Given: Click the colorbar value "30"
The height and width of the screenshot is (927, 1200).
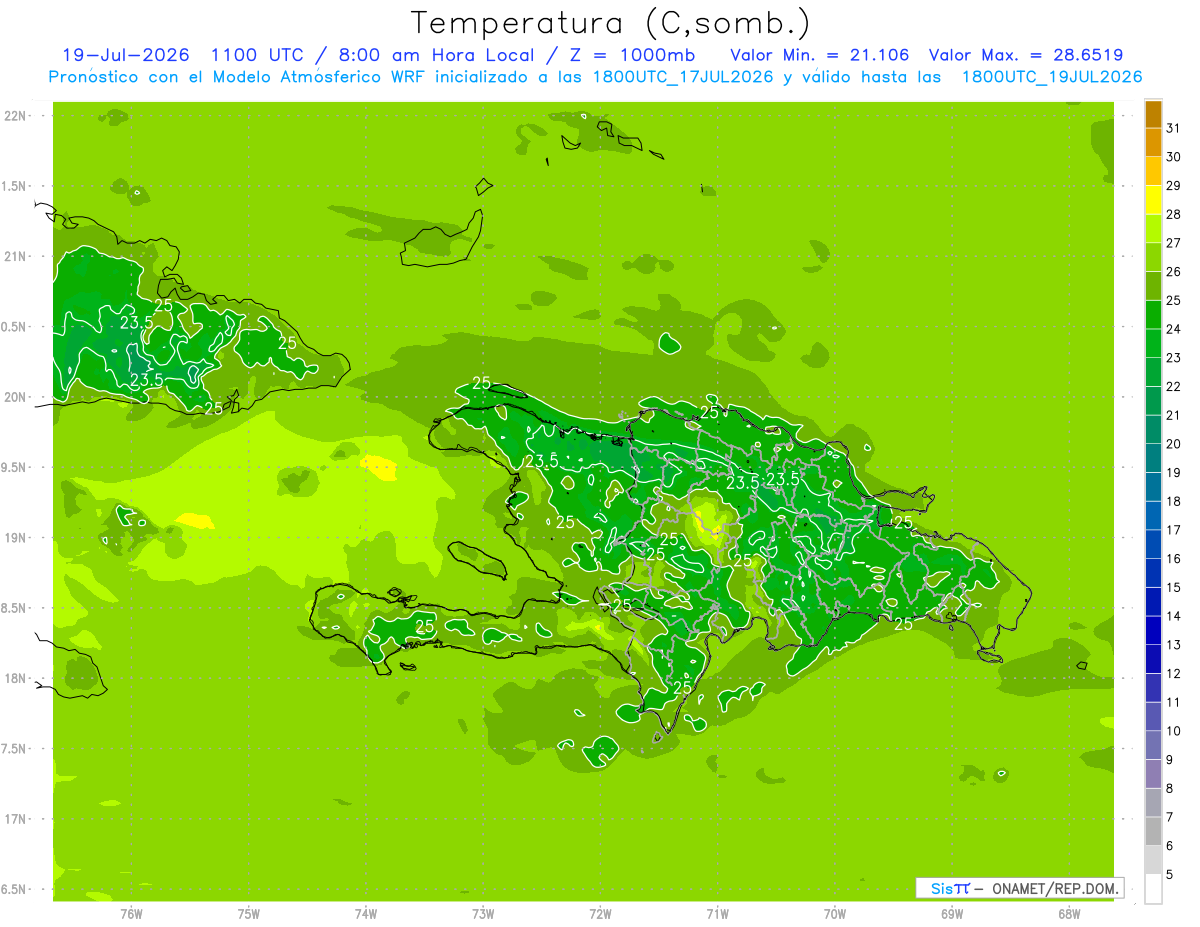Looking at the screenshot, I should 1174,157.
